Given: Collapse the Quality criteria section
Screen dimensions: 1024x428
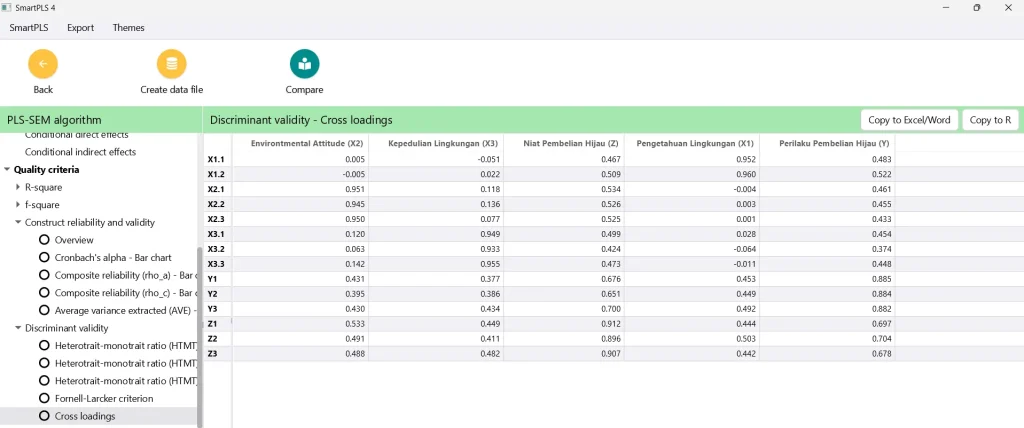Looking at the screenshot, I should tap(7, 169).
